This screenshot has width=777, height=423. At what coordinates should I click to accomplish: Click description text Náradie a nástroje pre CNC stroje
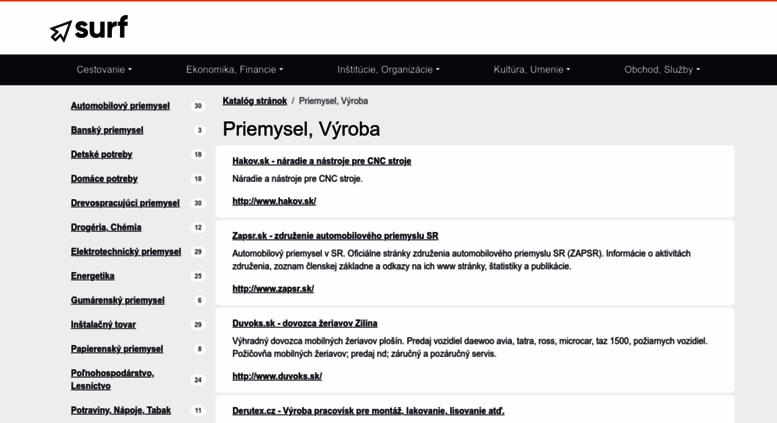tap(297, 179)
